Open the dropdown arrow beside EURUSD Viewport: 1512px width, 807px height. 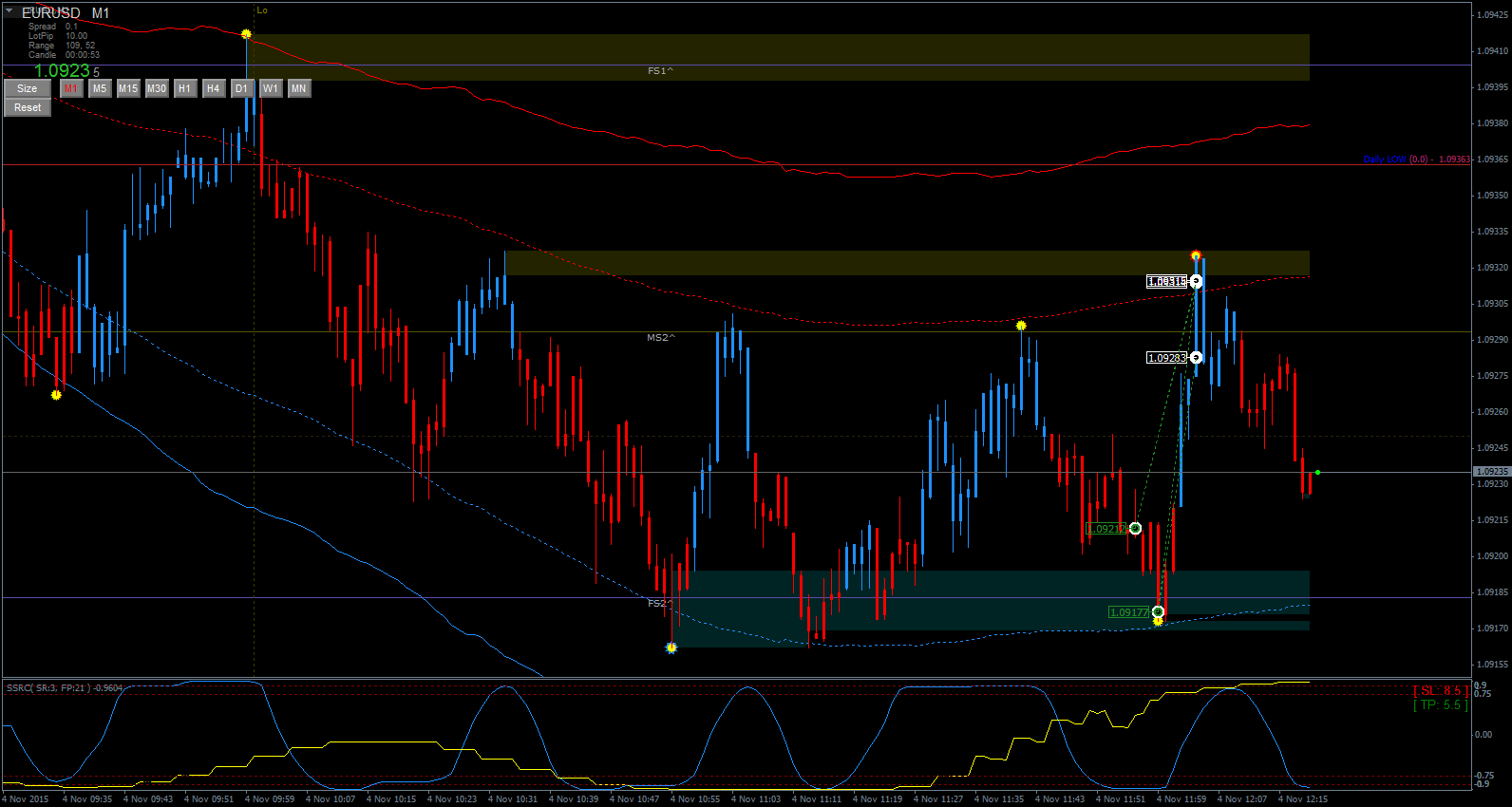tap(9, 11)
